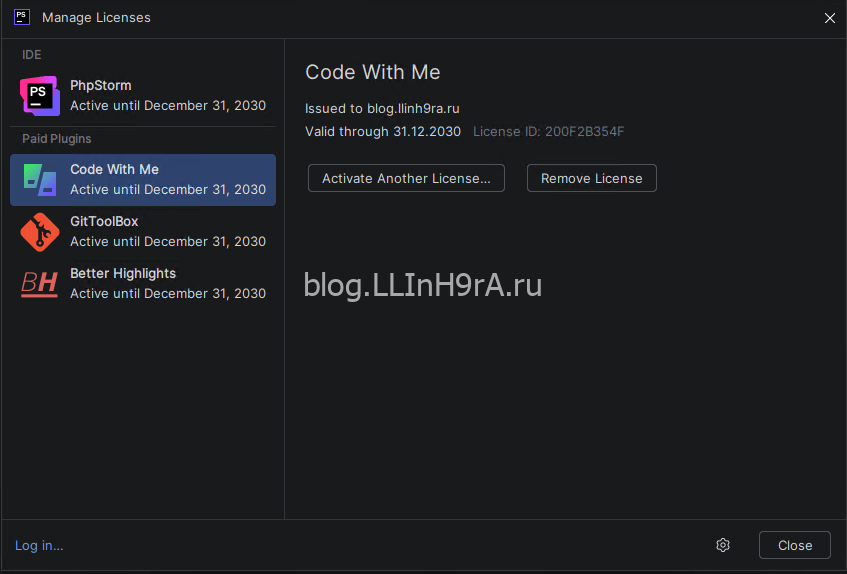Click the GitToolBox plugin icon
Viewport: 847px width, 574px height.
pyautogui.click(x=40, y=232)
